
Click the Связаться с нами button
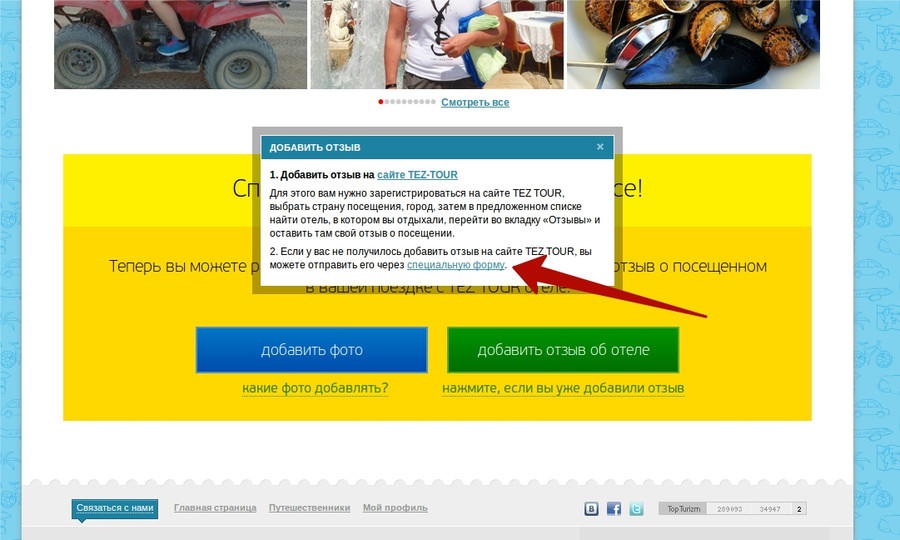click(115, 508)
